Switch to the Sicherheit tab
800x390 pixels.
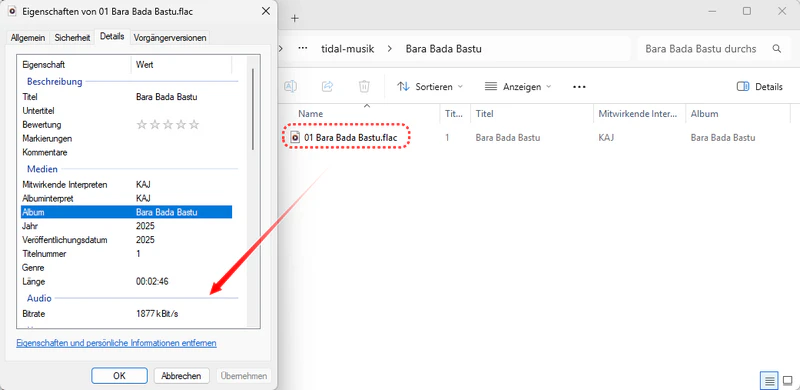[72, 37]
